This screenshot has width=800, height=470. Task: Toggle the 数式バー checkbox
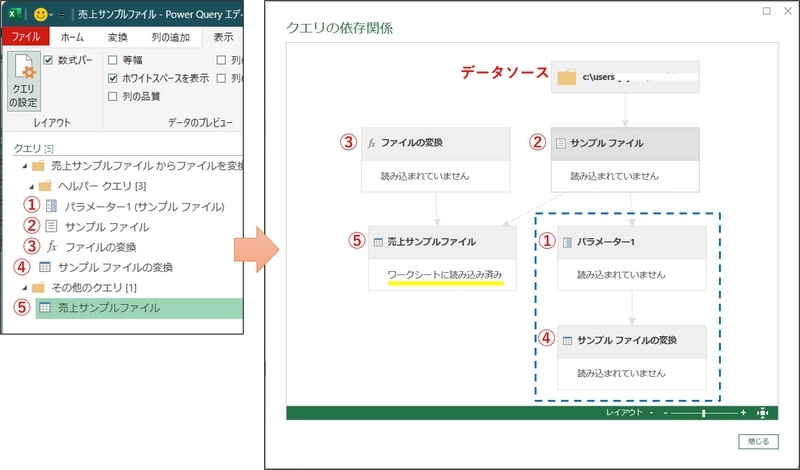tap(48, 60)
